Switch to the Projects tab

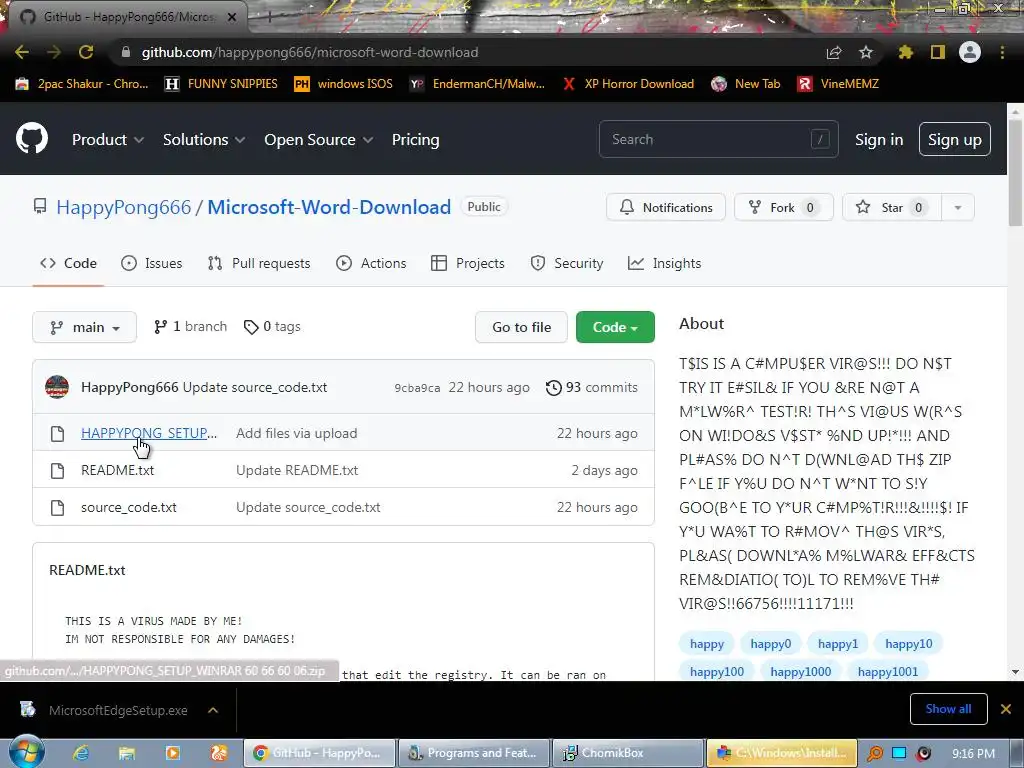(x=468, y=263)
